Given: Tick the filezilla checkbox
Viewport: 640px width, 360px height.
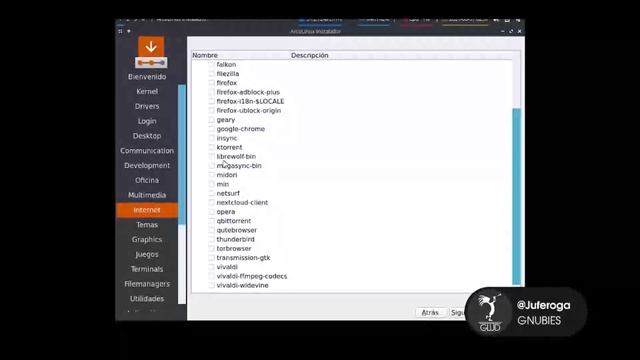Looking at the screenshot, I should click(x=211, y=74).
